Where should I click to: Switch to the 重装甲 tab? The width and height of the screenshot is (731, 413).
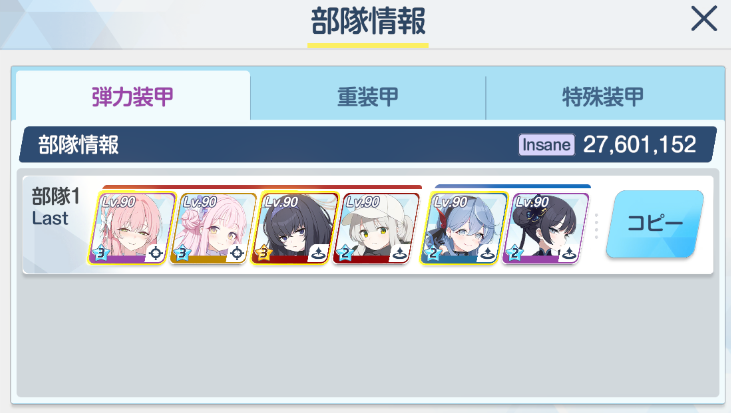click(368, 97)
